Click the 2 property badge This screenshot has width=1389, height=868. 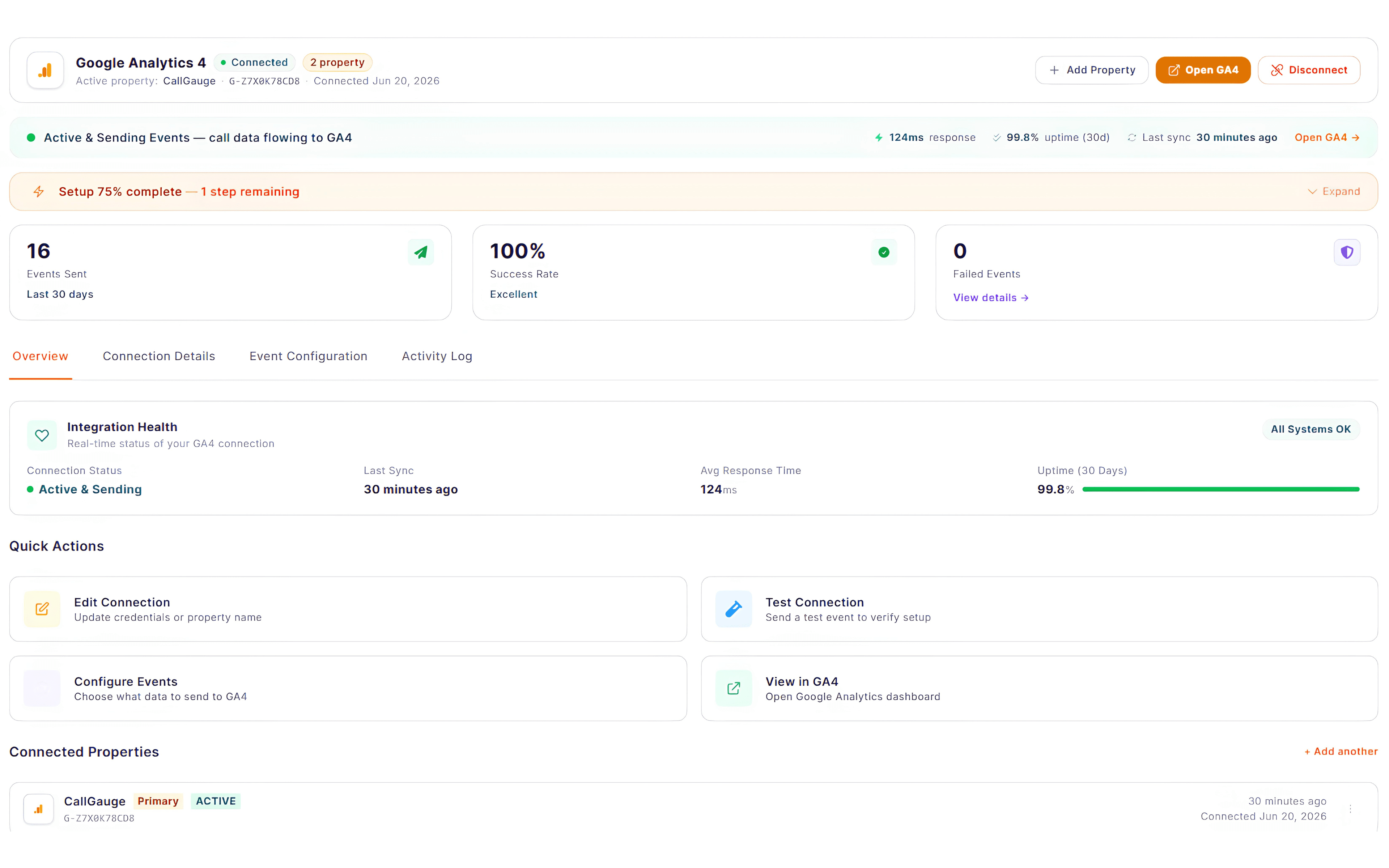tap(337, 63)
